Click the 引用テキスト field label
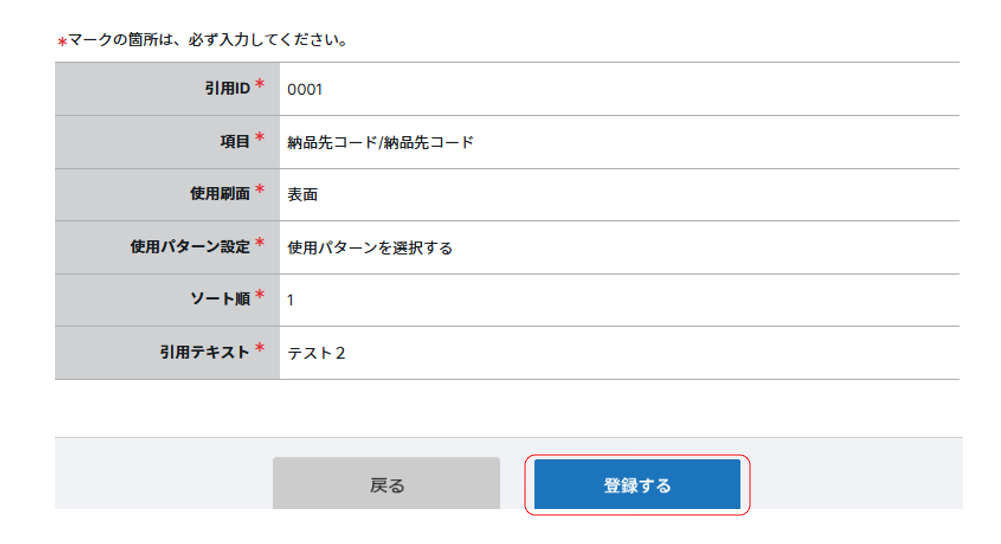Viewport: 1001px width, 544px height. click(205, 352)
